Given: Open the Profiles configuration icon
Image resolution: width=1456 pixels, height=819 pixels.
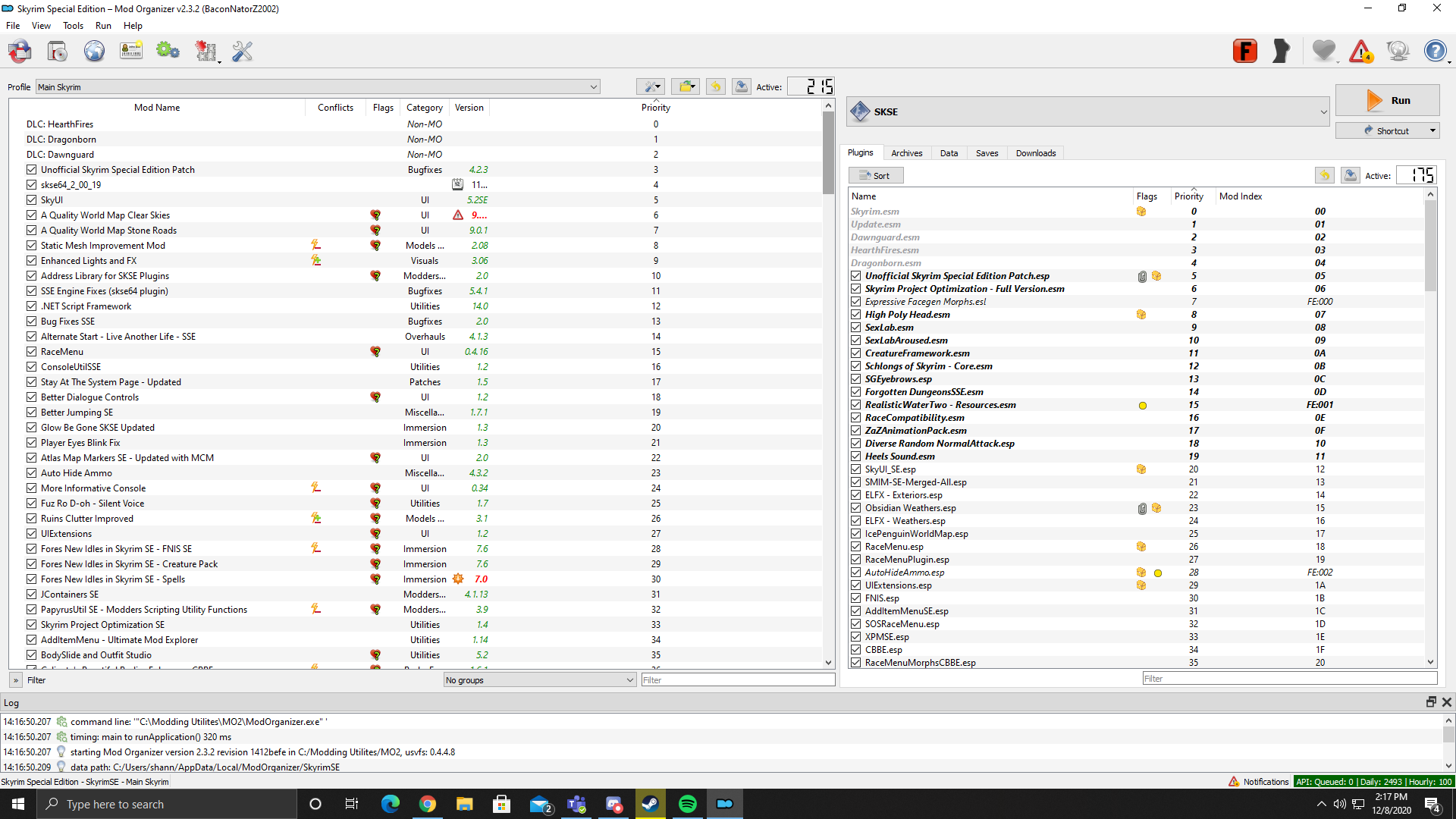Looking at the screenshot, I should [131, 52].
